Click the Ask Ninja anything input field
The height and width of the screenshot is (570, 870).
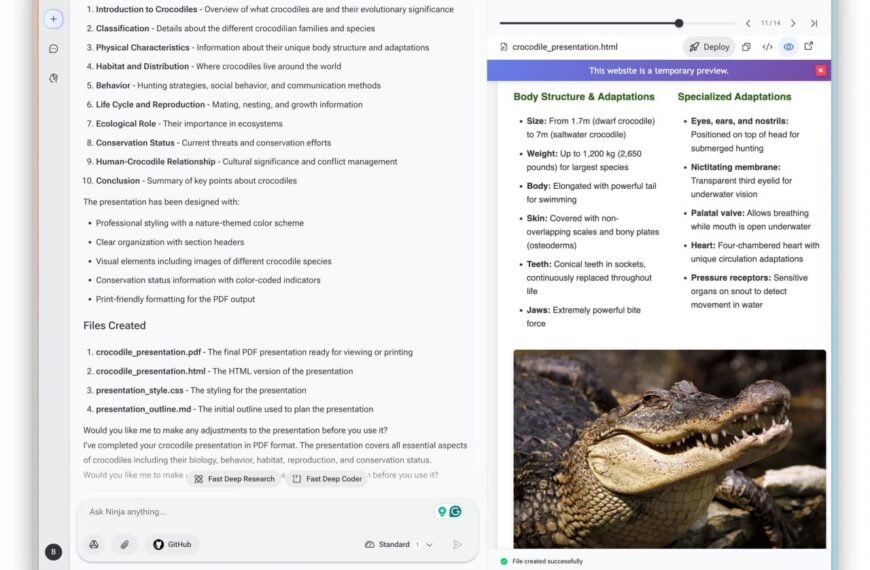pos(250,511)
